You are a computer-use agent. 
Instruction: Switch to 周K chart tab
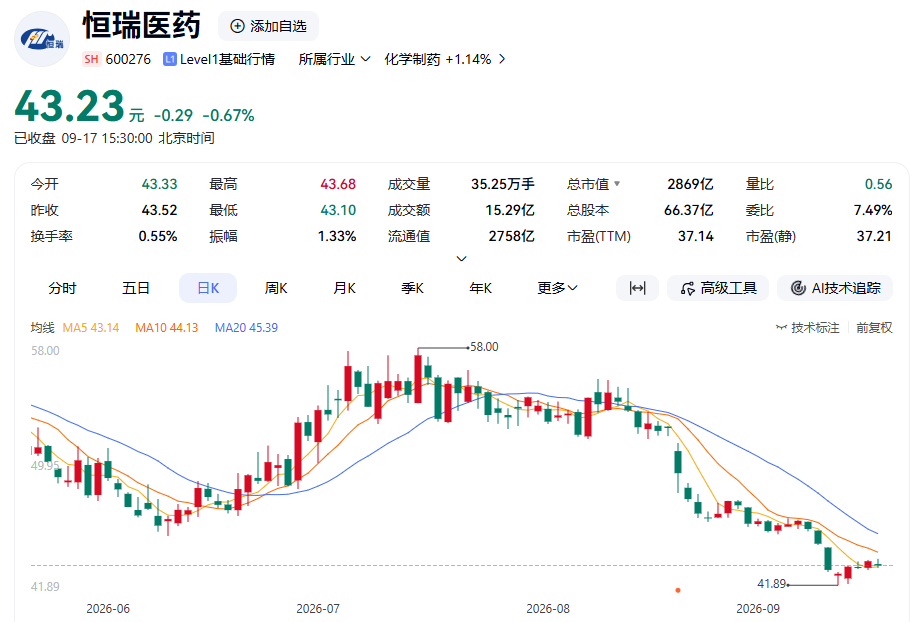pyautogui.click(x=276, y=288)
